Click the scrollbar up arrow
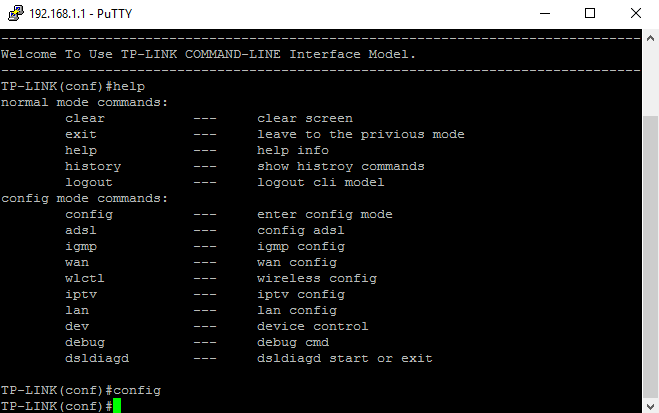The width and height of the screenshot is (659, 413). click(650, 38)
